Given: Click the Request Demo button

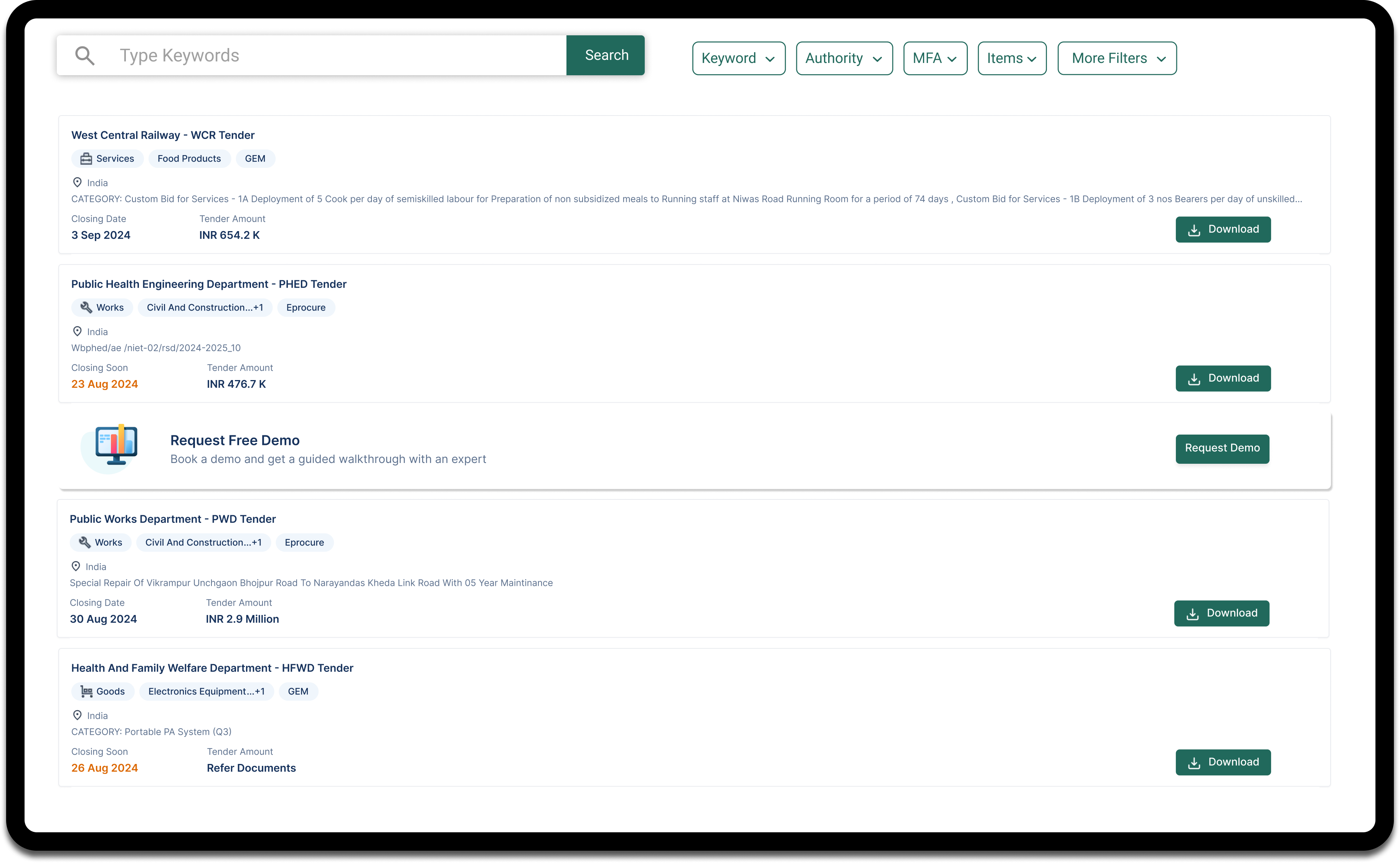Looking at the screenshot, I should point(1222,449).
